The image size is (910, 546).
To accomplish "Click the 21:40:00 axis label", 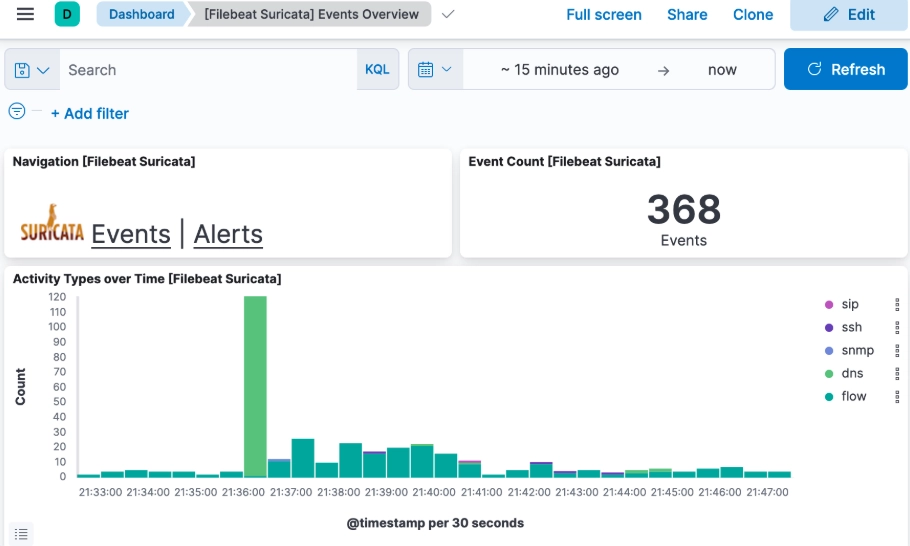I will tap(434, 492).
